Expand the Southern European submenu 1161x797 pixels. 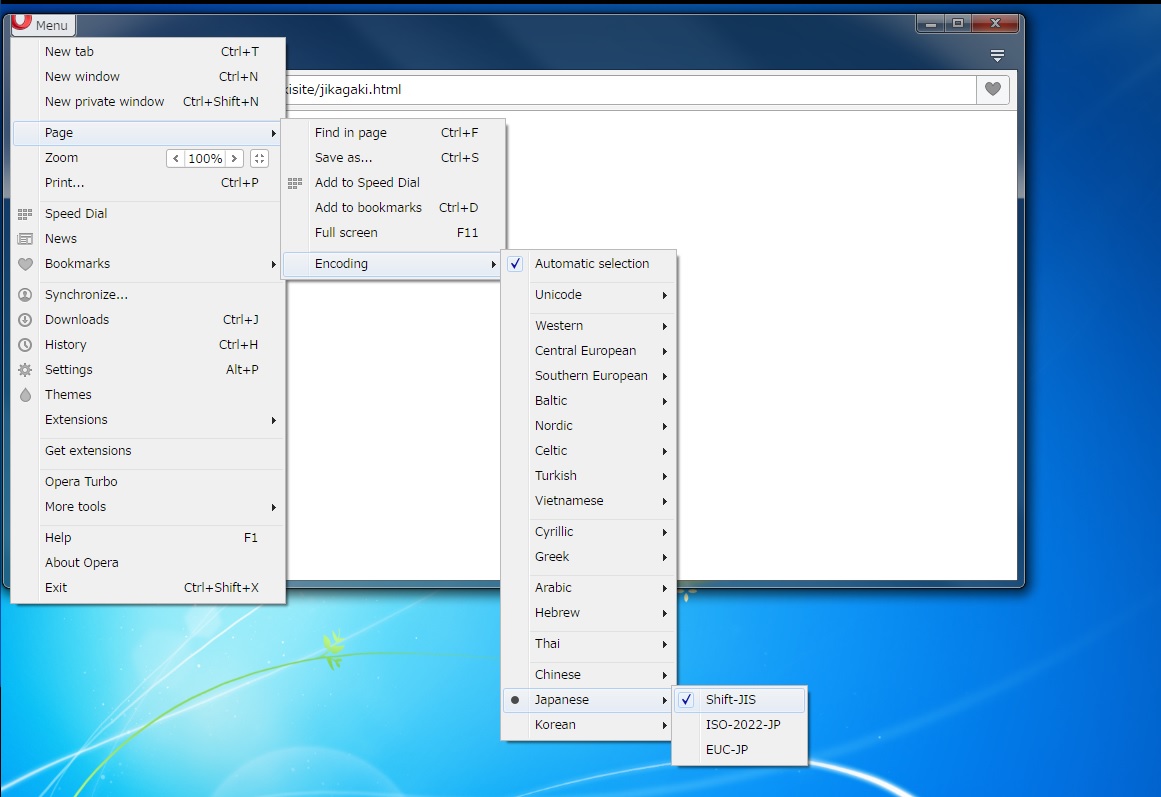(x=589, y=376)
